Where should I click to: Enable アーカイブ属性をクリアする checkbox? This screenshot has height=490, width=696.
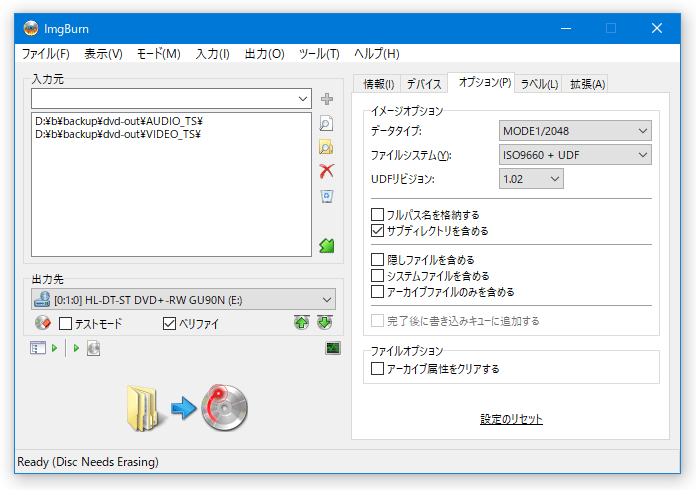pyautogui.click(x=377, y=369)
